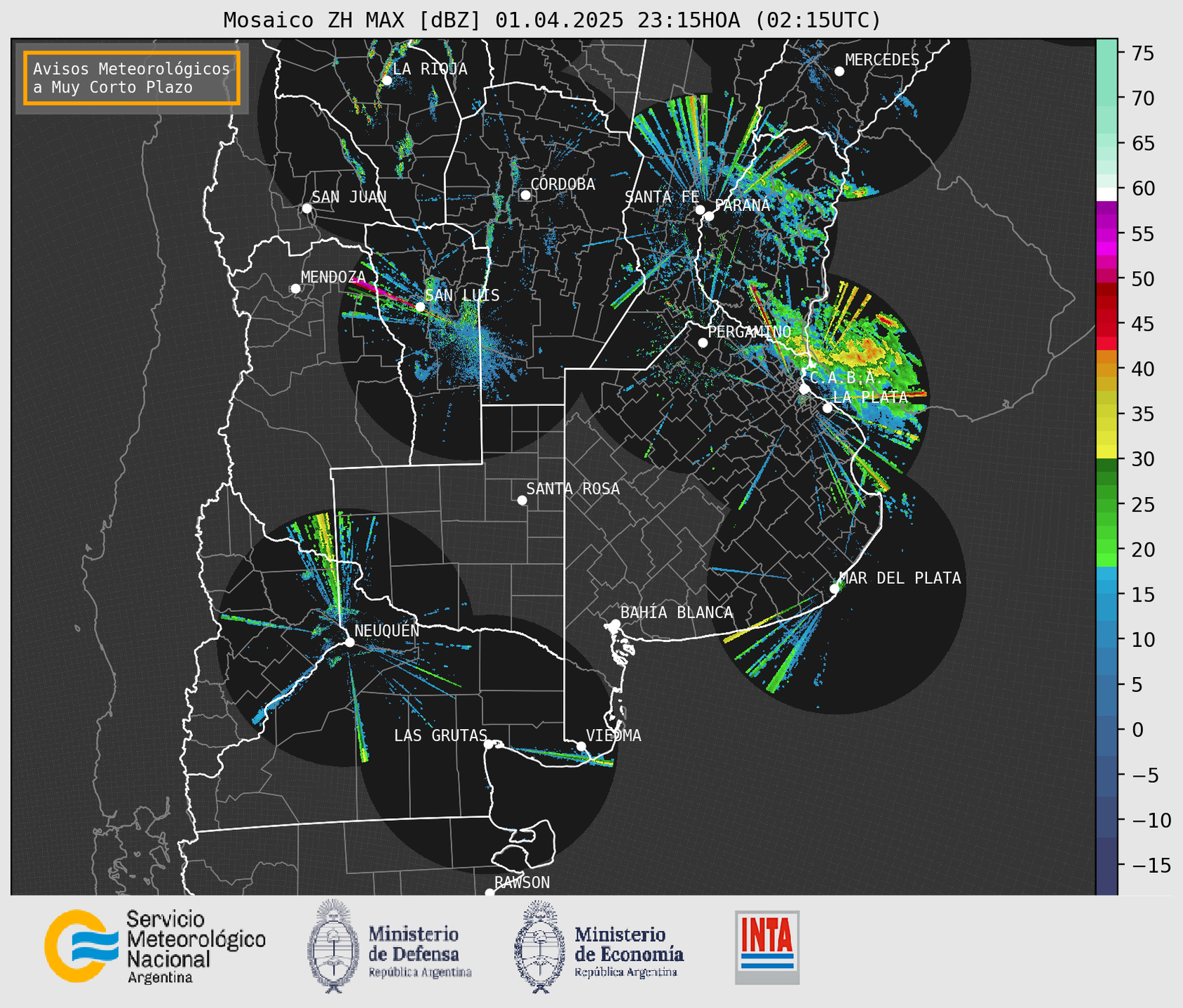The width and height of the screenshot is (1183, 1008).
Task: Click the SAN LUIS city label
Action: click(x=463, y=295)
